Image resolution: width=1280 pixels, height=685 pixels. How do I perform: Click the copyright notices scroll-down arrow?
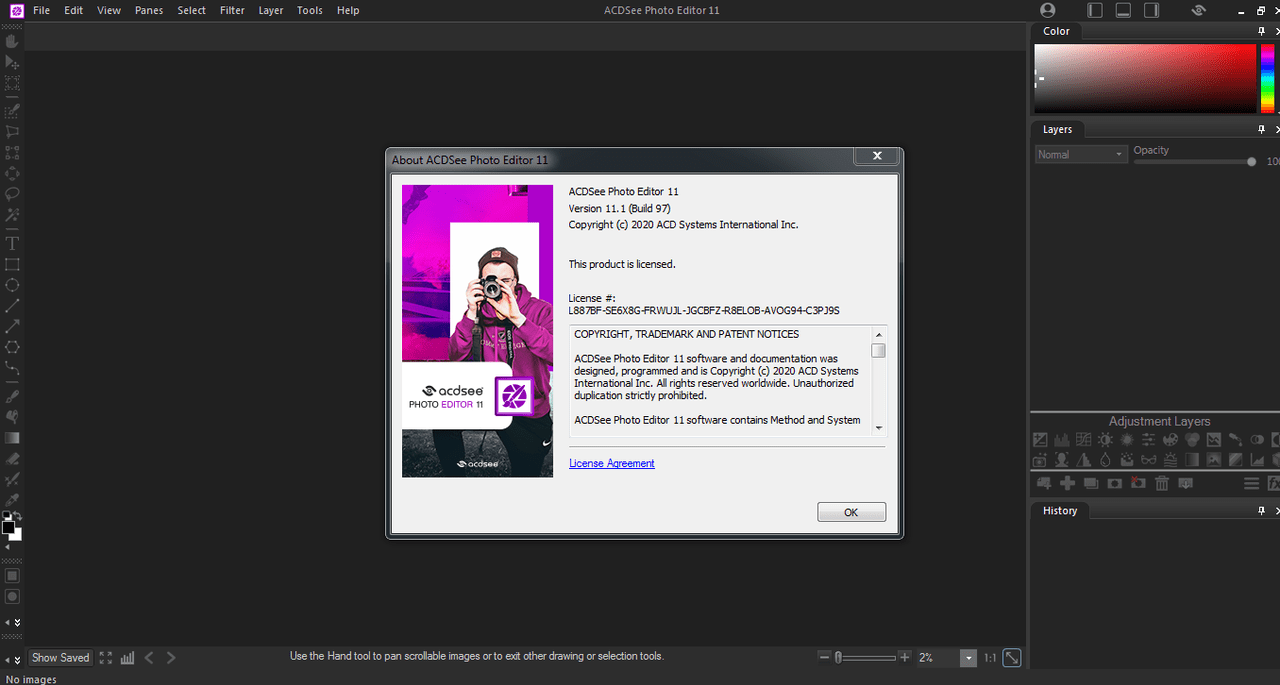pyautogui.click(x=878, y=427)
